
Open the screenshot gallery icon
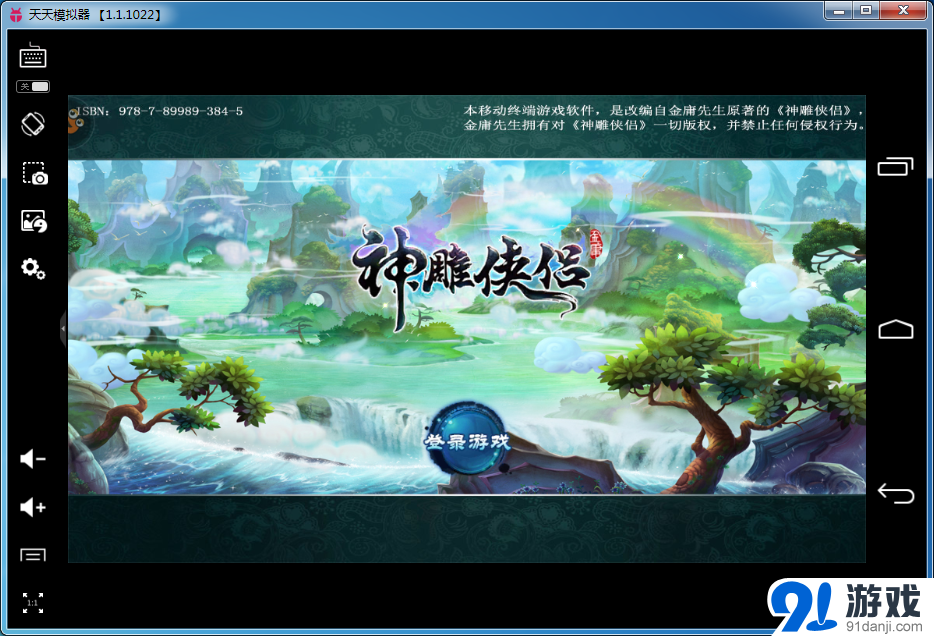coord(34,221)
